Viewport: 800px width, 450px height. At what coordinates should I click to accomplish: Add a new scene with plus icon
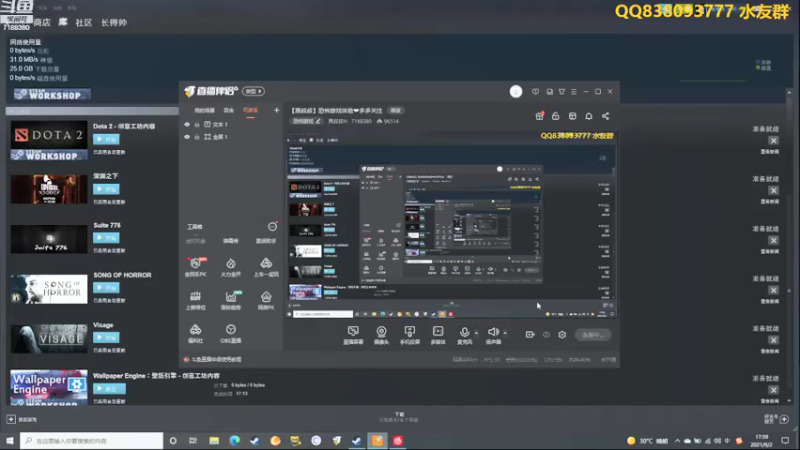pos(277,110)
